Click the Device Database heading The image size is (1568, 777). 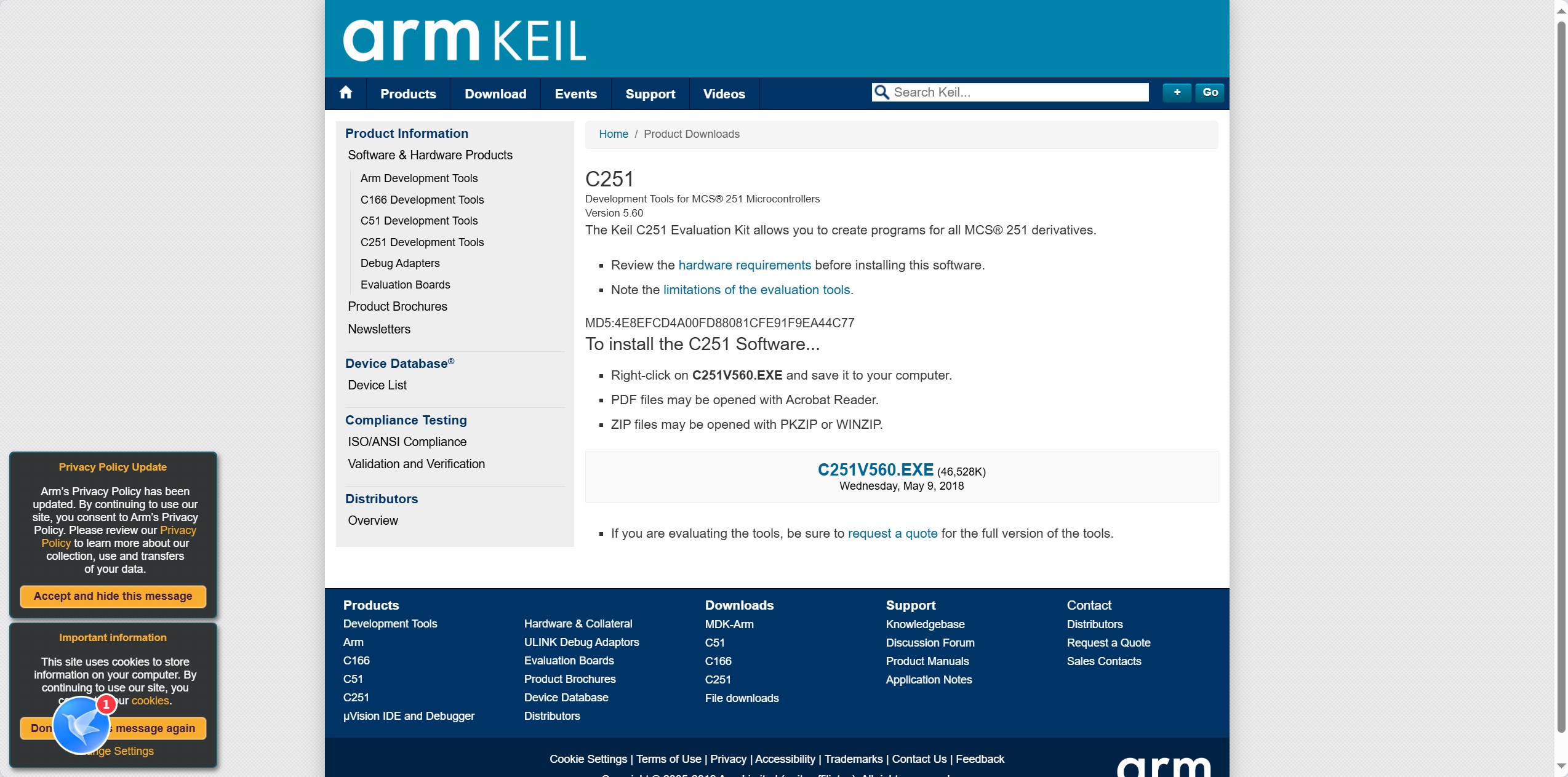[400, 364]
